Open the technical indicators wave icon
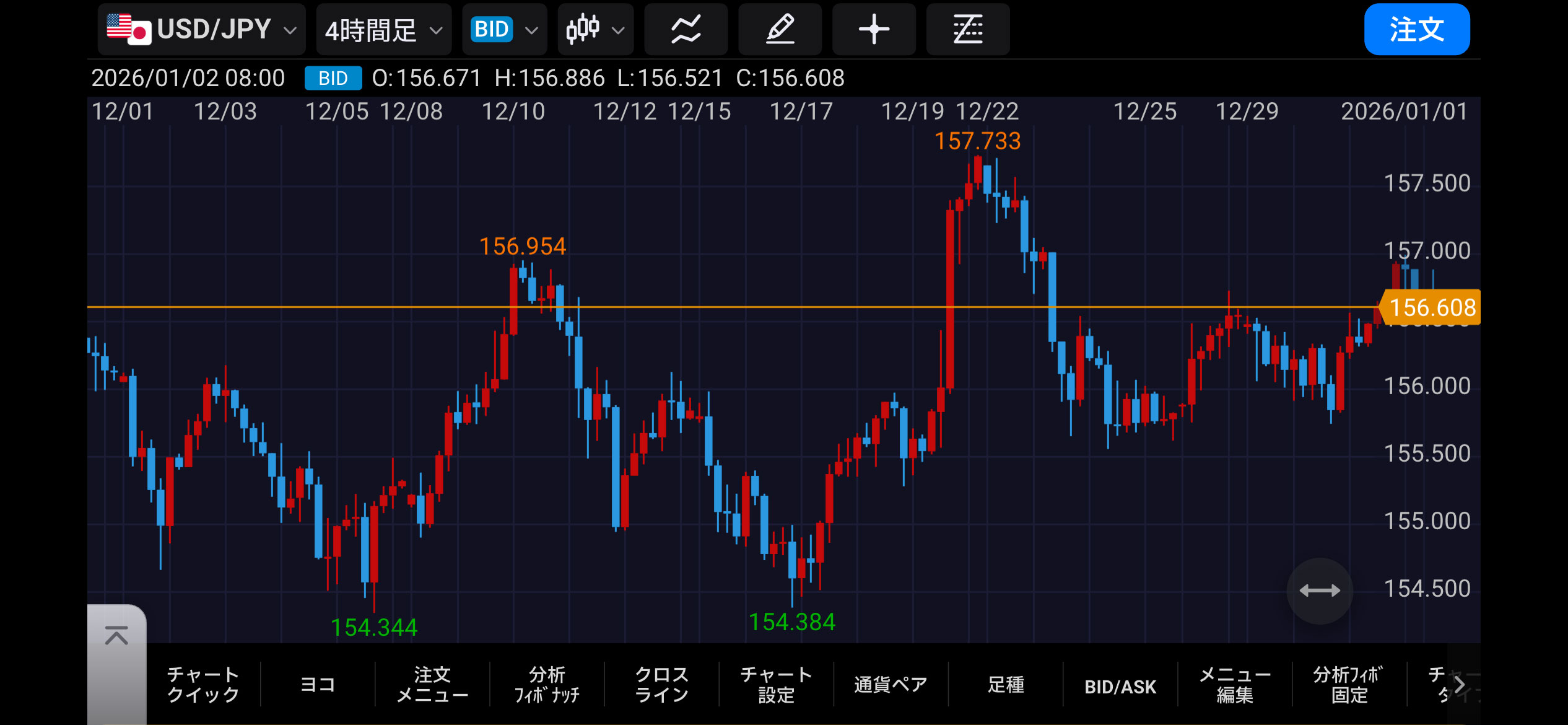The height and width of the screenshot is (725, 1568). pos(686,29)
